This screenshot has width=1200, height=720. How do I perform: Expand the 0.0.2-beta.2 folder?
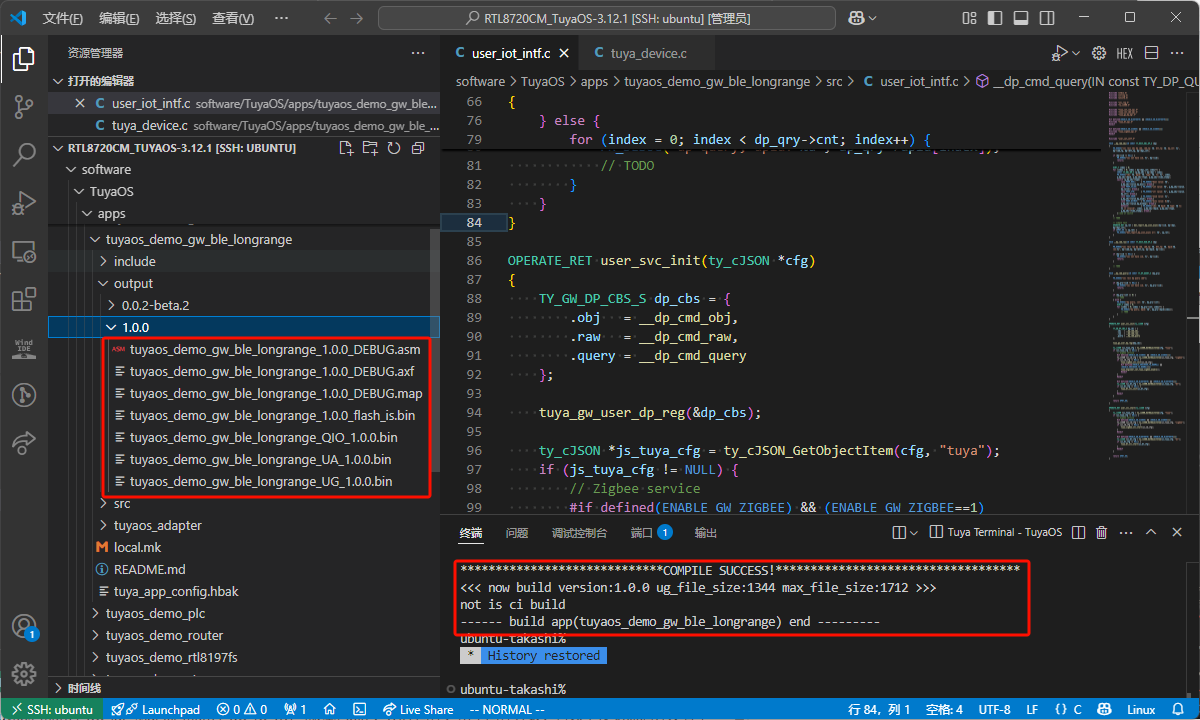(238, 305)
